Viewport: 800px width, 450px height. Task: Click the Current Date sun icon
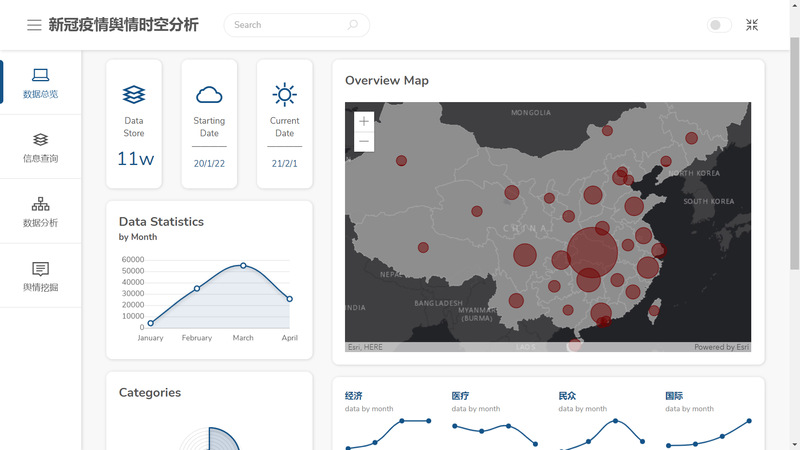click(285, 95)
